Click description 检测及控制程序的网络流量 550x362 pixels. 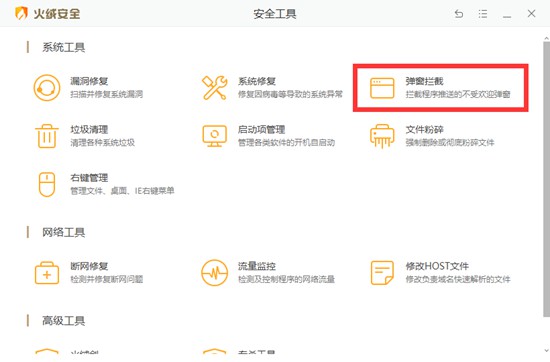(286, 280)
